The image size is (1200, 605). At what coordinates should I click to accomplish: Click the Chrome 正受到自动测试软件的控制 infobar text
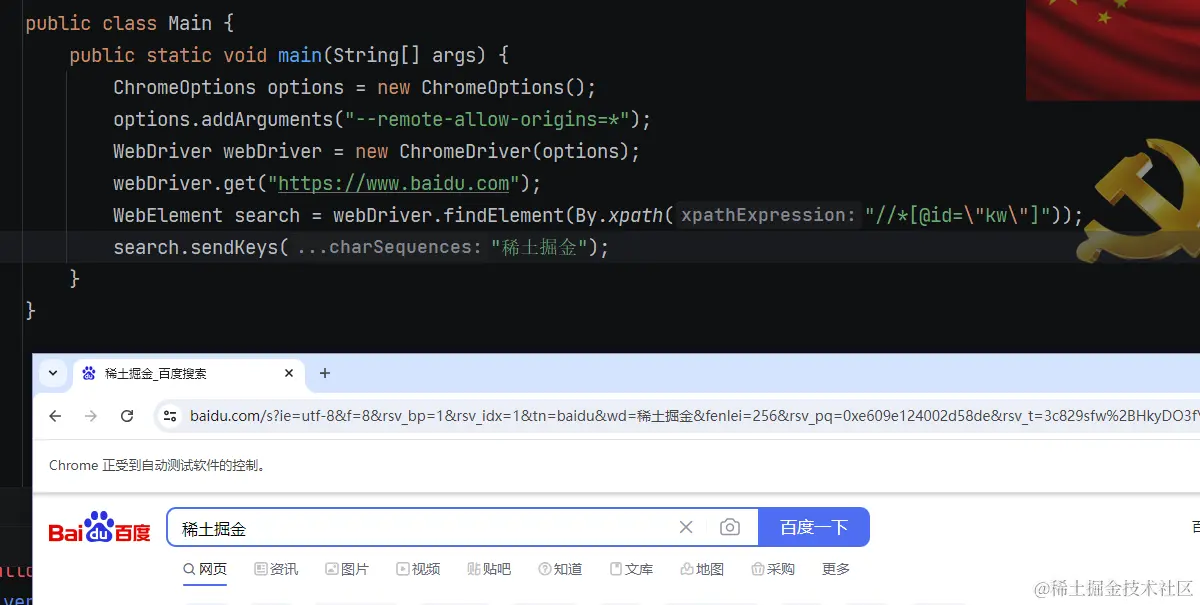[157, 465]
